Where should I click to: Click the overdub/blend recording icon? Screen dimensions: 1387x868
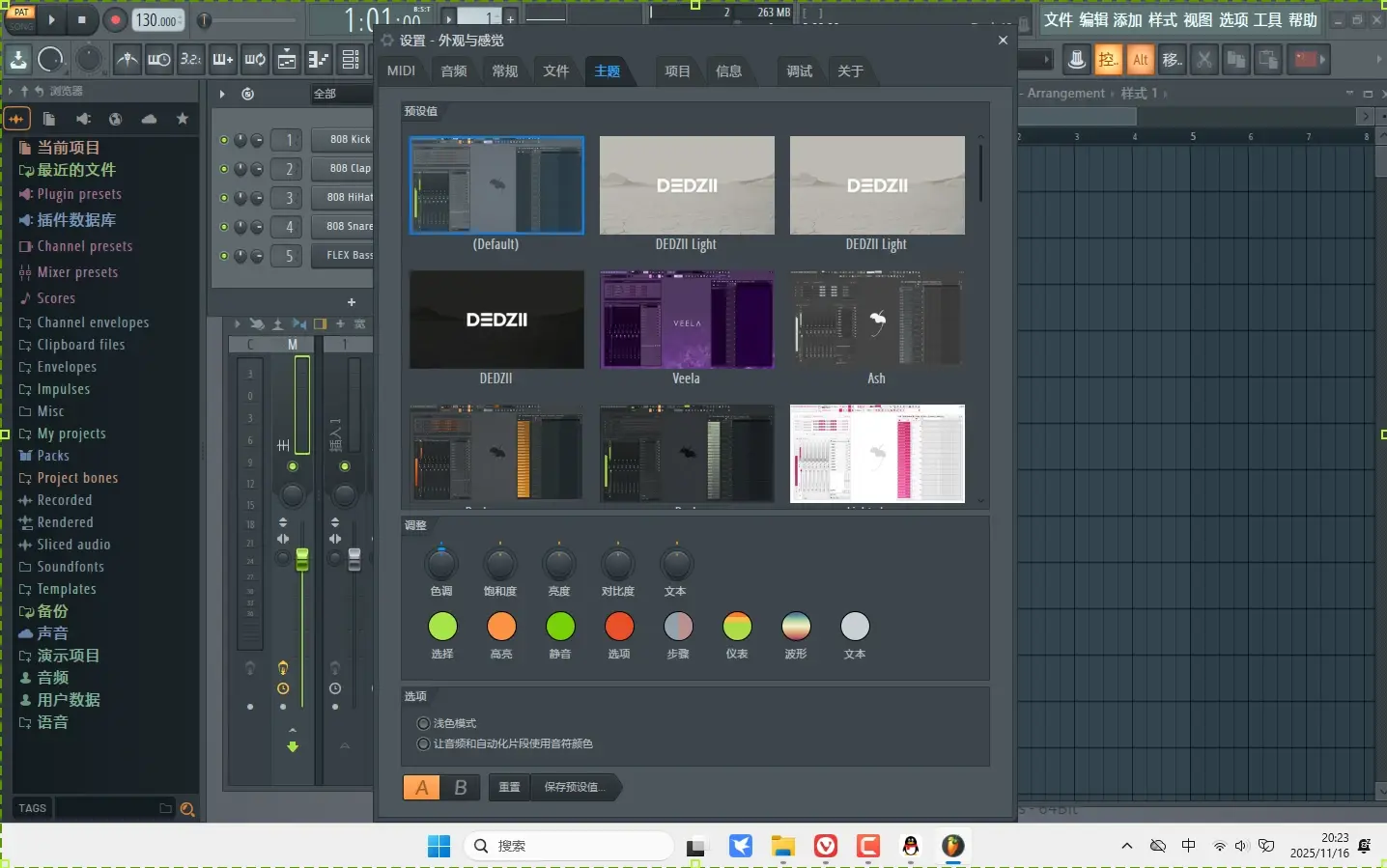coord(223,60)
